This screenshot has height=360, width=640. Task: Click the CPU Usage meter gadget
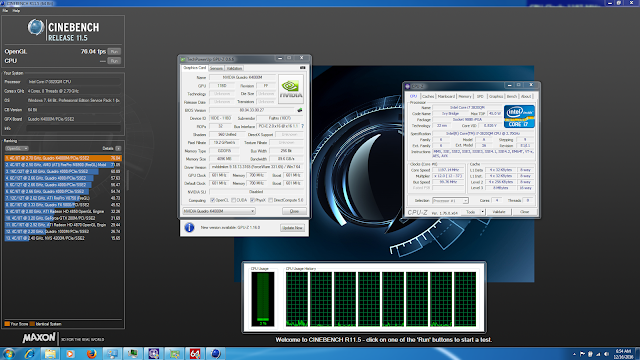[262, 299]
